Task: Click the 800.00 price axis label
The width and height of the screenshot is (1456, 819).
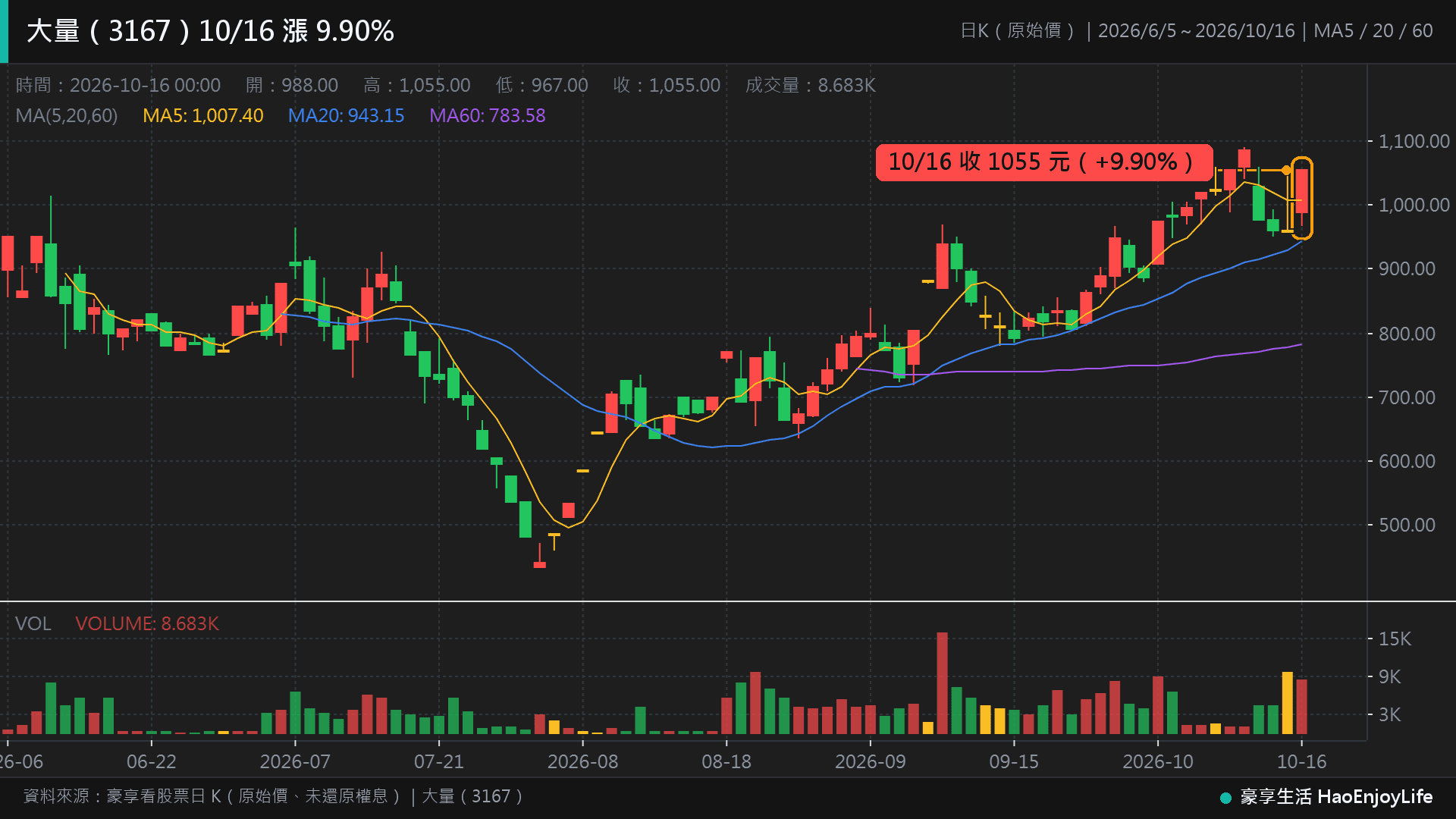Action: coord(1407,334)
